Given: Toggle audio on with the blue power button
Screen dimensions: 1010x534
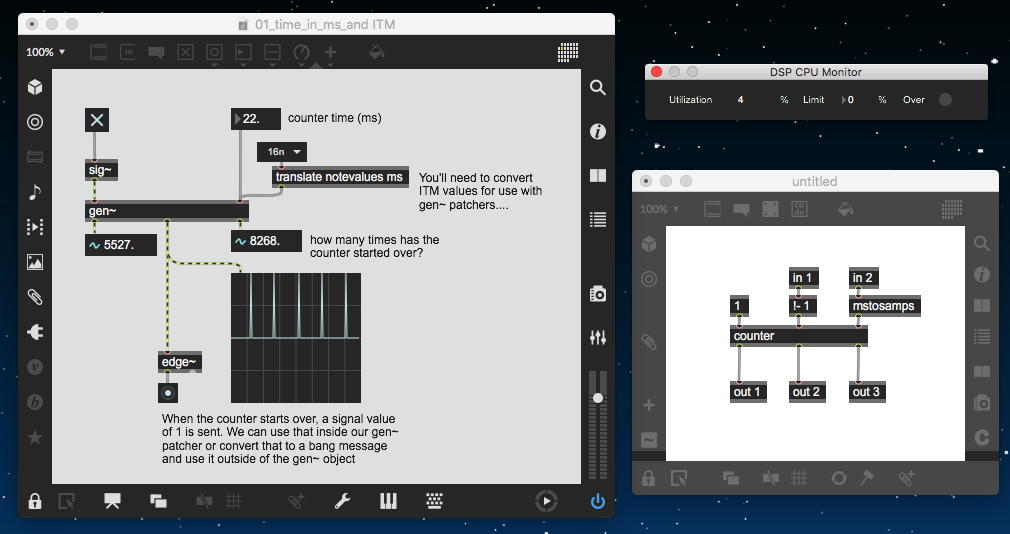Looking at the screenshot, I should coord(598,501).
